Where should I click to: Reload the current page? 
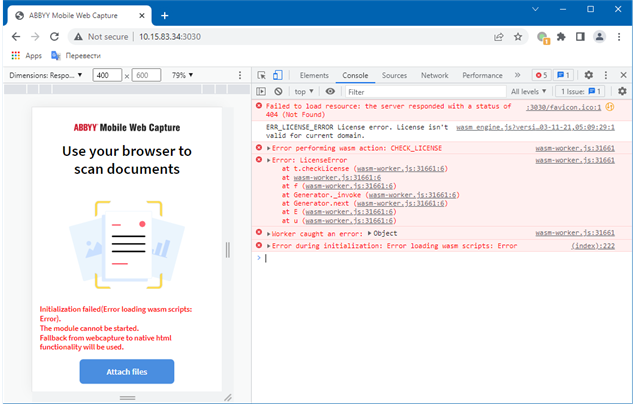point(54,37)
